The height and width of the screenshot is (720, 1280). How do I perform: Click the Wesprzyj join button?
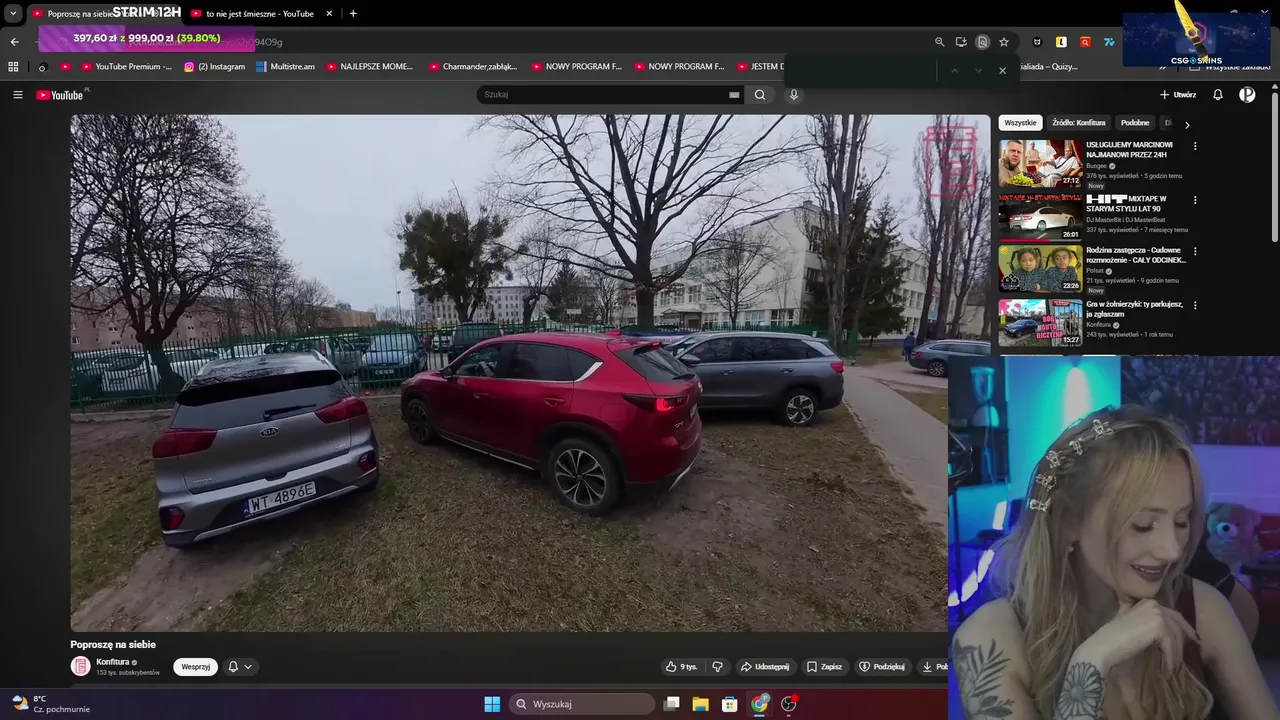[x=195, y=667]
